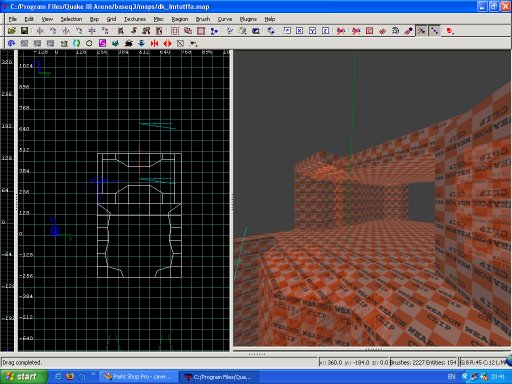Click inside the 3D camera view

pos(372,198)
